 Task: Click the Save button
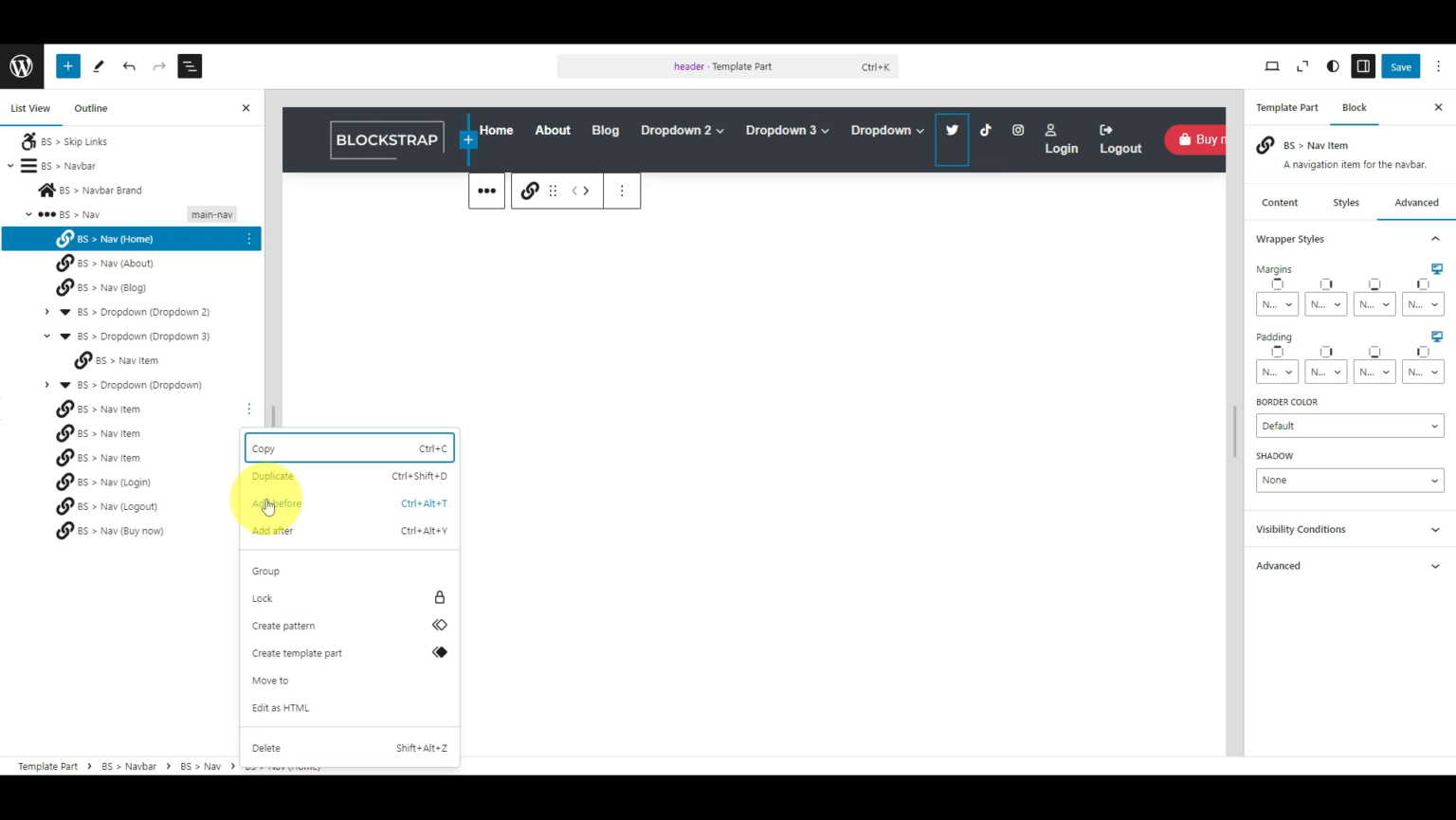click(x=1400, y=66)
